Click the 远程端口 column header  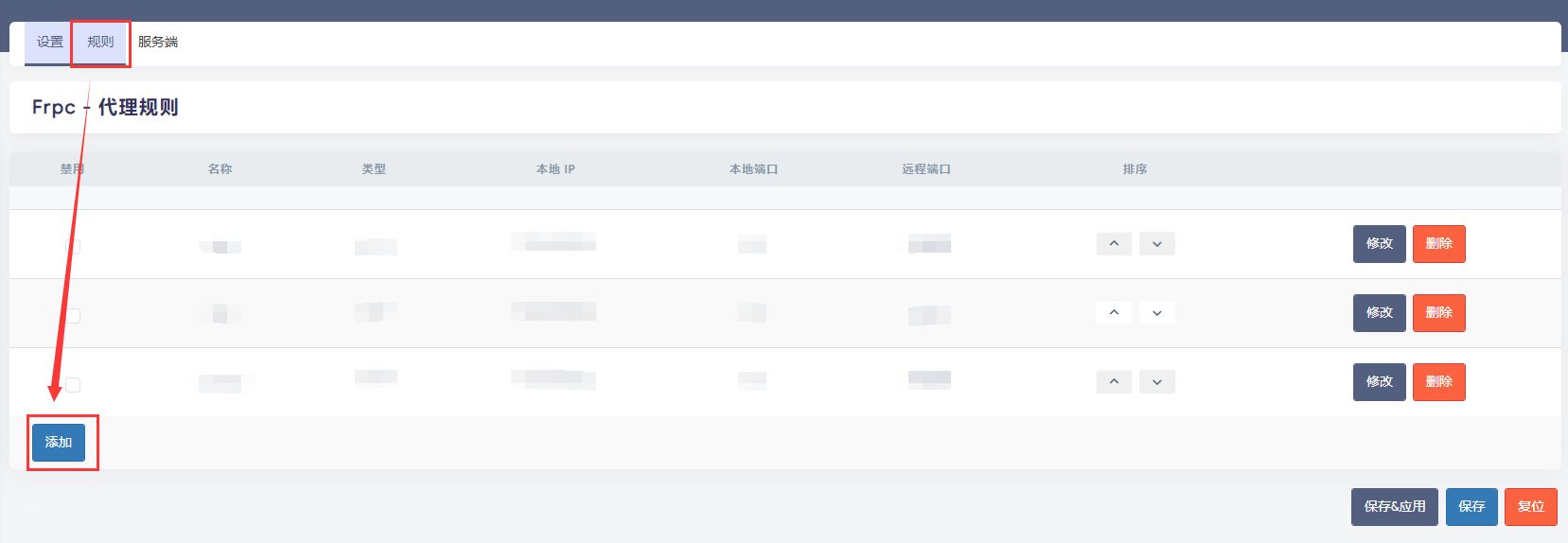(x=926, y=169)
